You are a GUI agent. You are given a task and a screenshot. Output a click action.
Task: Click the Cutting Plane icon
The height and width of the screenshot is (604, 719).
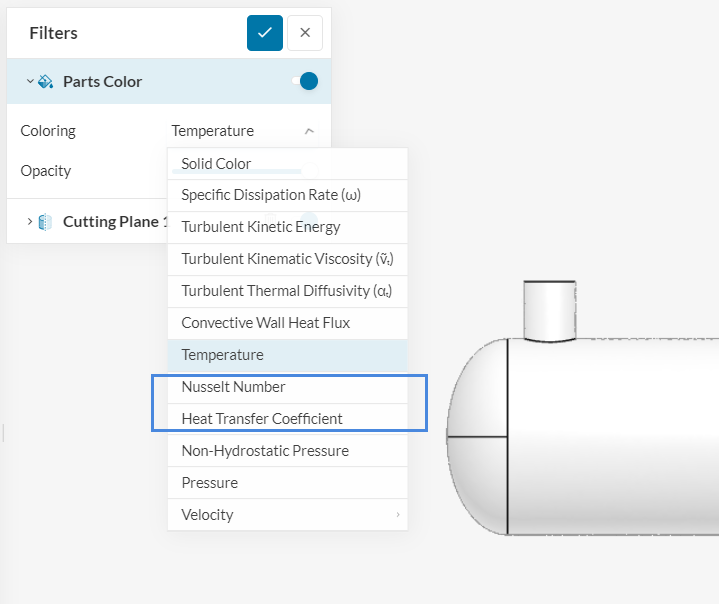coord(46,222)
